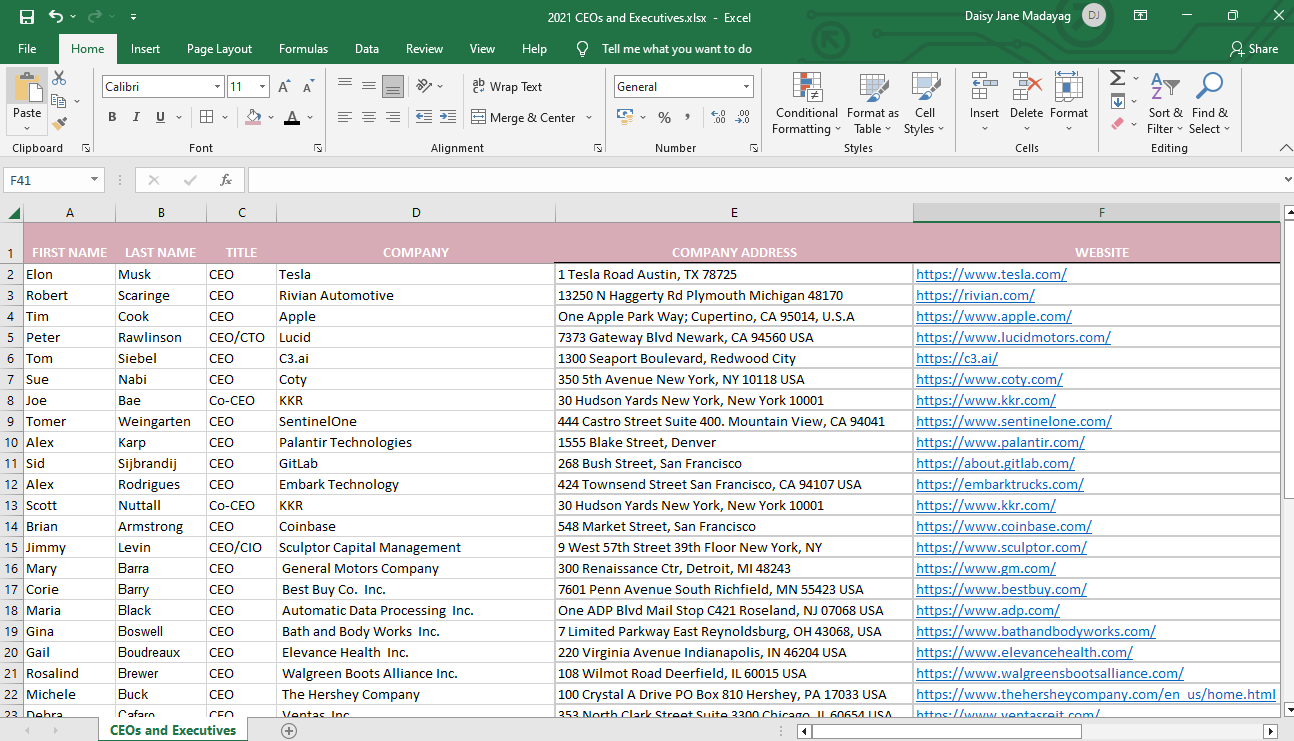Expand the General number format dropdown
This screenshot has height=741, width=1294.
coord(746,87)
